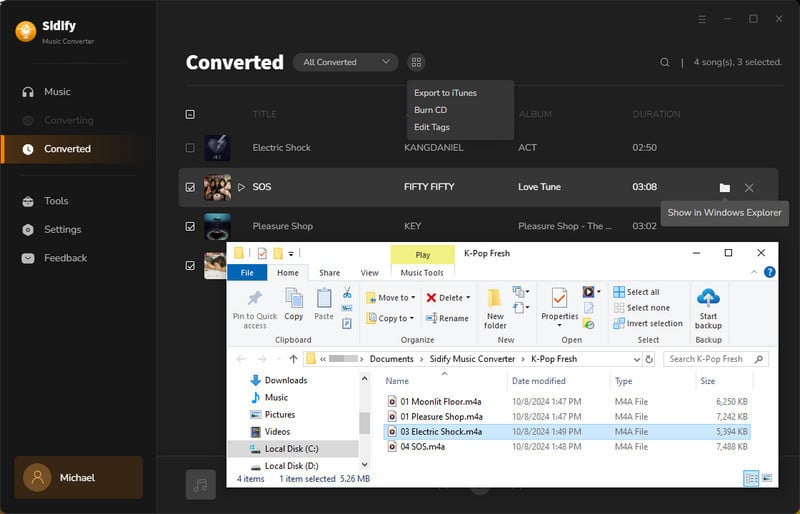Click Rename in Organize group
The height and width of the screenshot is (514, 800).
tap(447, 319)
